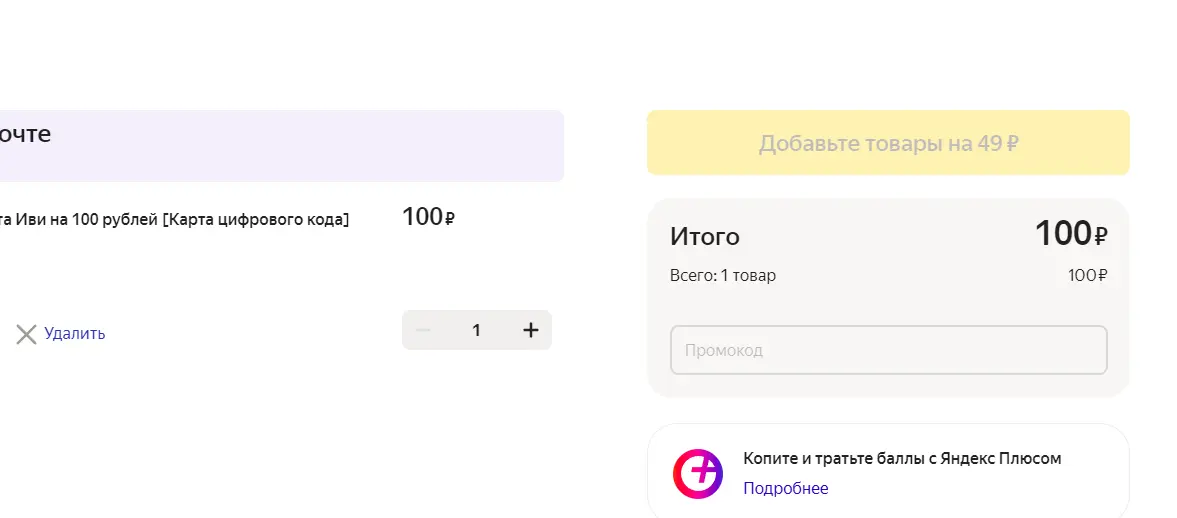Focus the Промокод input field
The image size is (1177, 518).
click(x=888, y=350)
